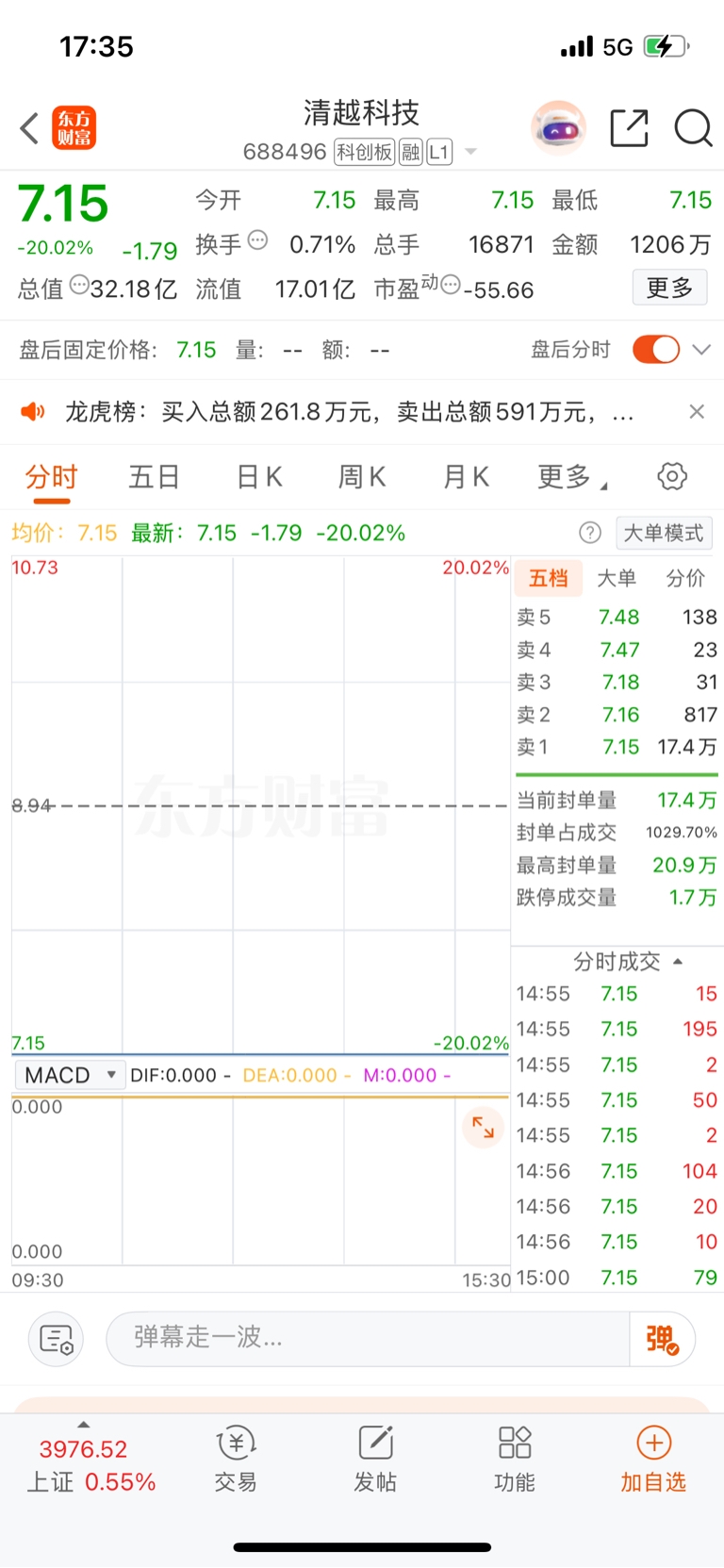This screenshot has width=724, height=1568.
Task: Enable 大单模式 button
Action: pyautogui.click(x=664, y=533)
